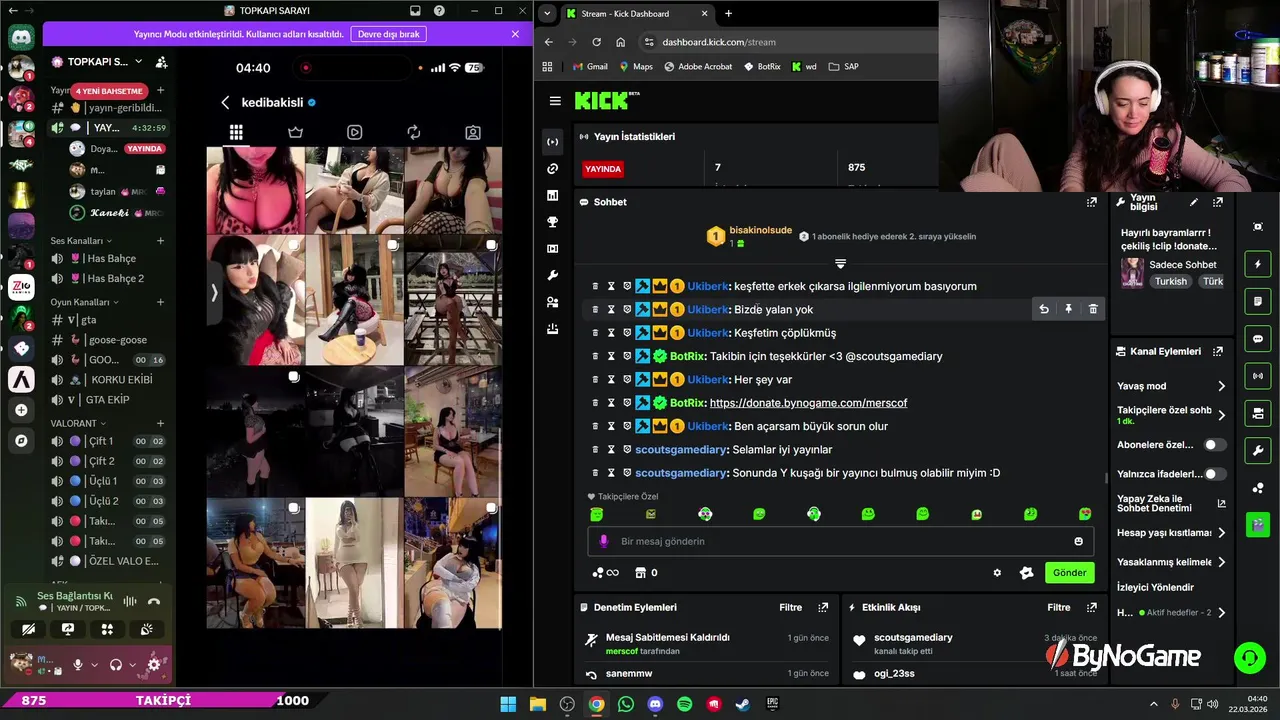Delete the 'Bizde yalan yok' chat message
The width and height of the screenshot is (1280, 720).
[x=1093, y=309]
